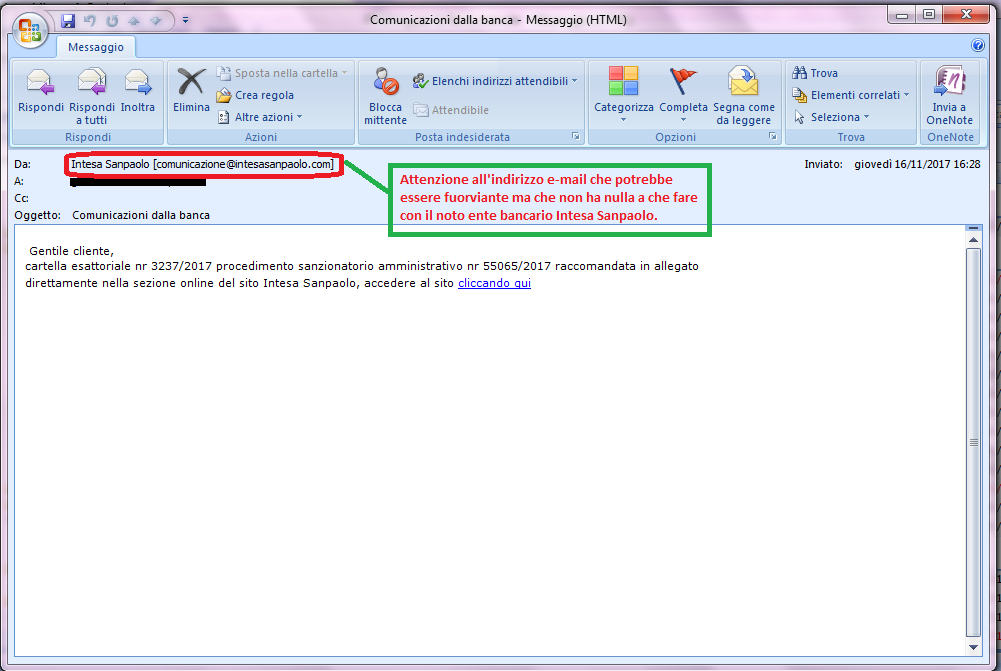Click Rispondi a tutti button
Image resolution: width=1001 pixels, height=671 pixels.
tap(91, 94)
